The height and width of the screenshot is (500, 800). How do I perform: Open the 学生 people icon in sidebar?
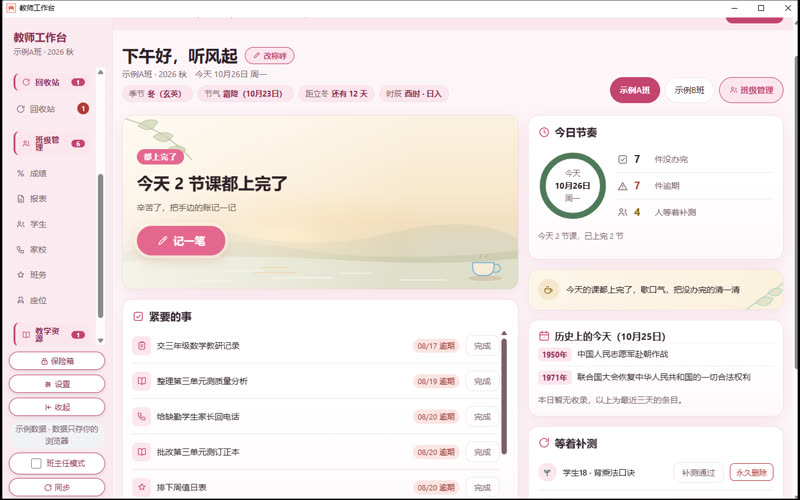point(20,224)
